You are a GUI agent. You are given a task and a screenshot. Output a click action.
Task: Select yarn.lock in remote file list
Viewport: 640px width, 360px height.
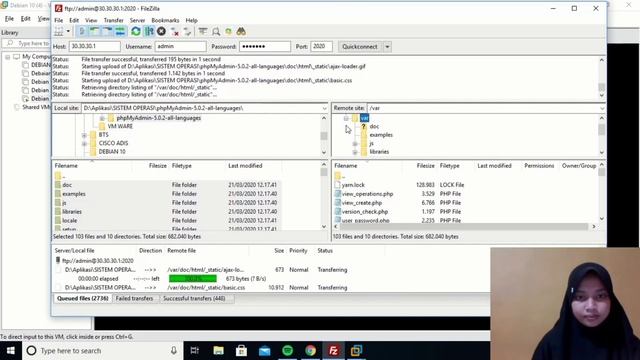[x=353, y=185]
